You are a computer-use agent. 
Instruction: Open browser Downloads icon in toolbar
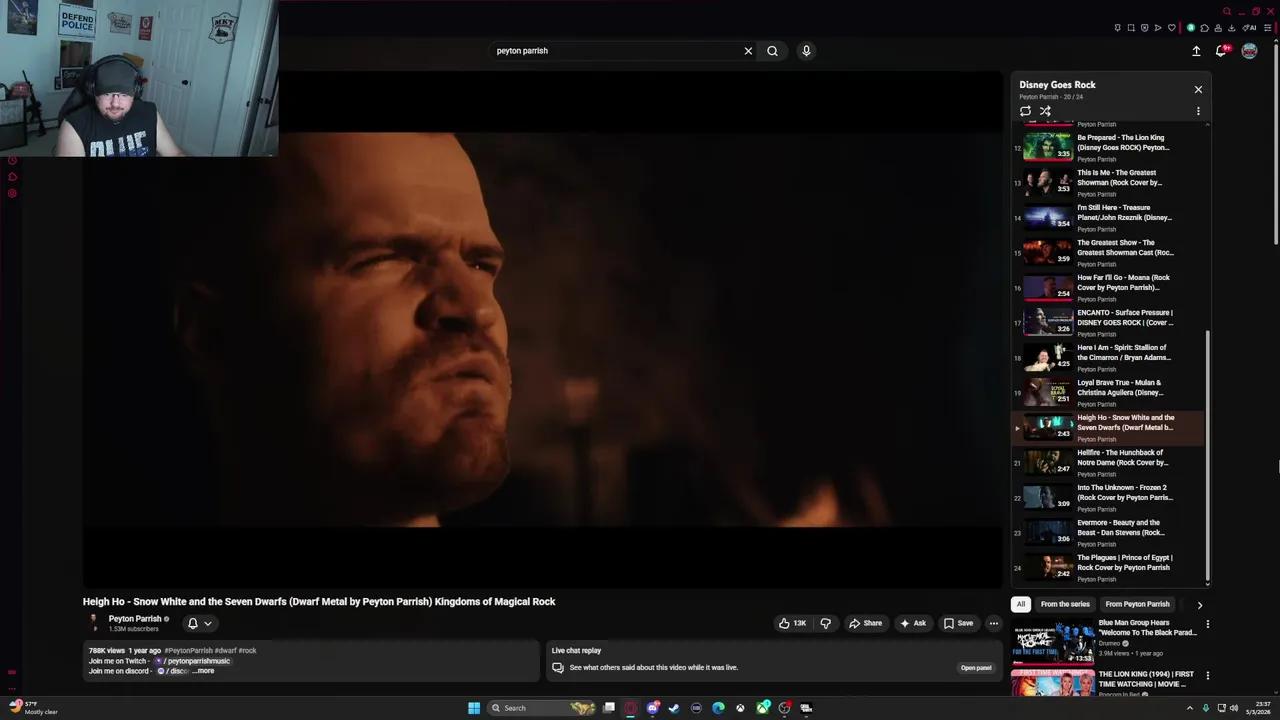click(1231, 28)
